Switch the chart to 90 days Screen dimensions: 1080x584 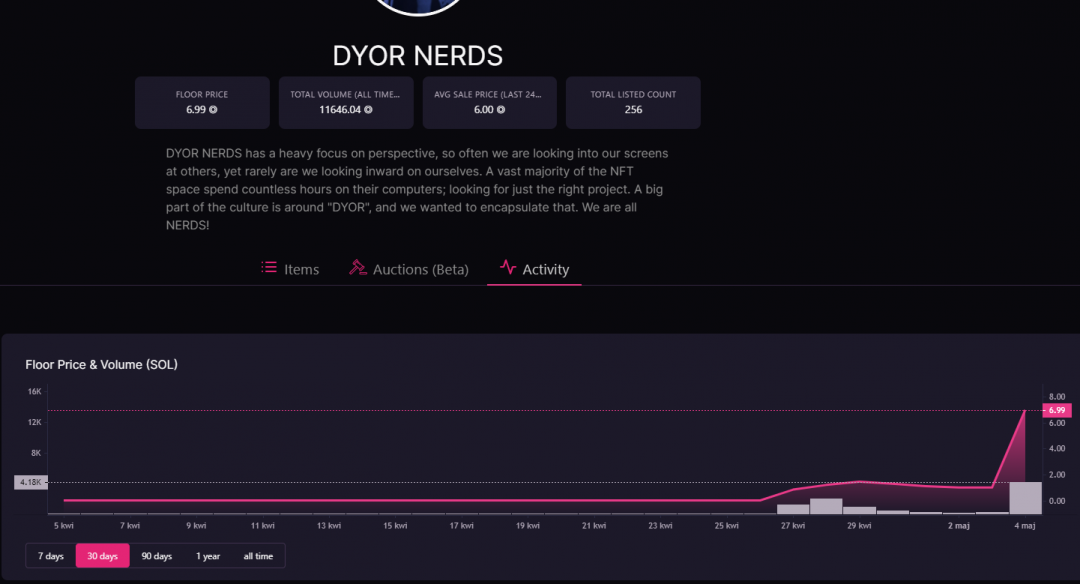156,556
